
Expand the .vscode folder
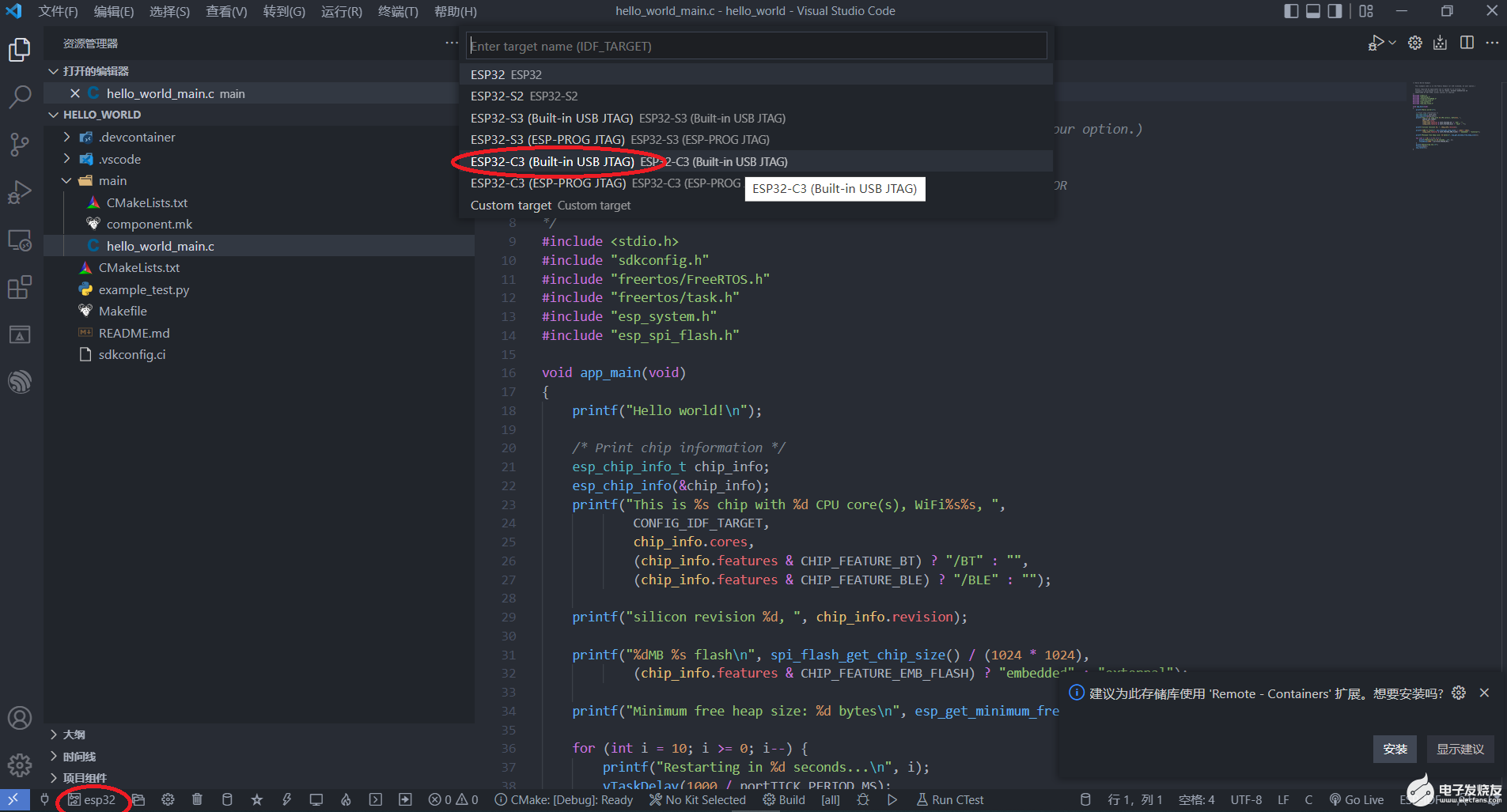(x=259, y=159)
